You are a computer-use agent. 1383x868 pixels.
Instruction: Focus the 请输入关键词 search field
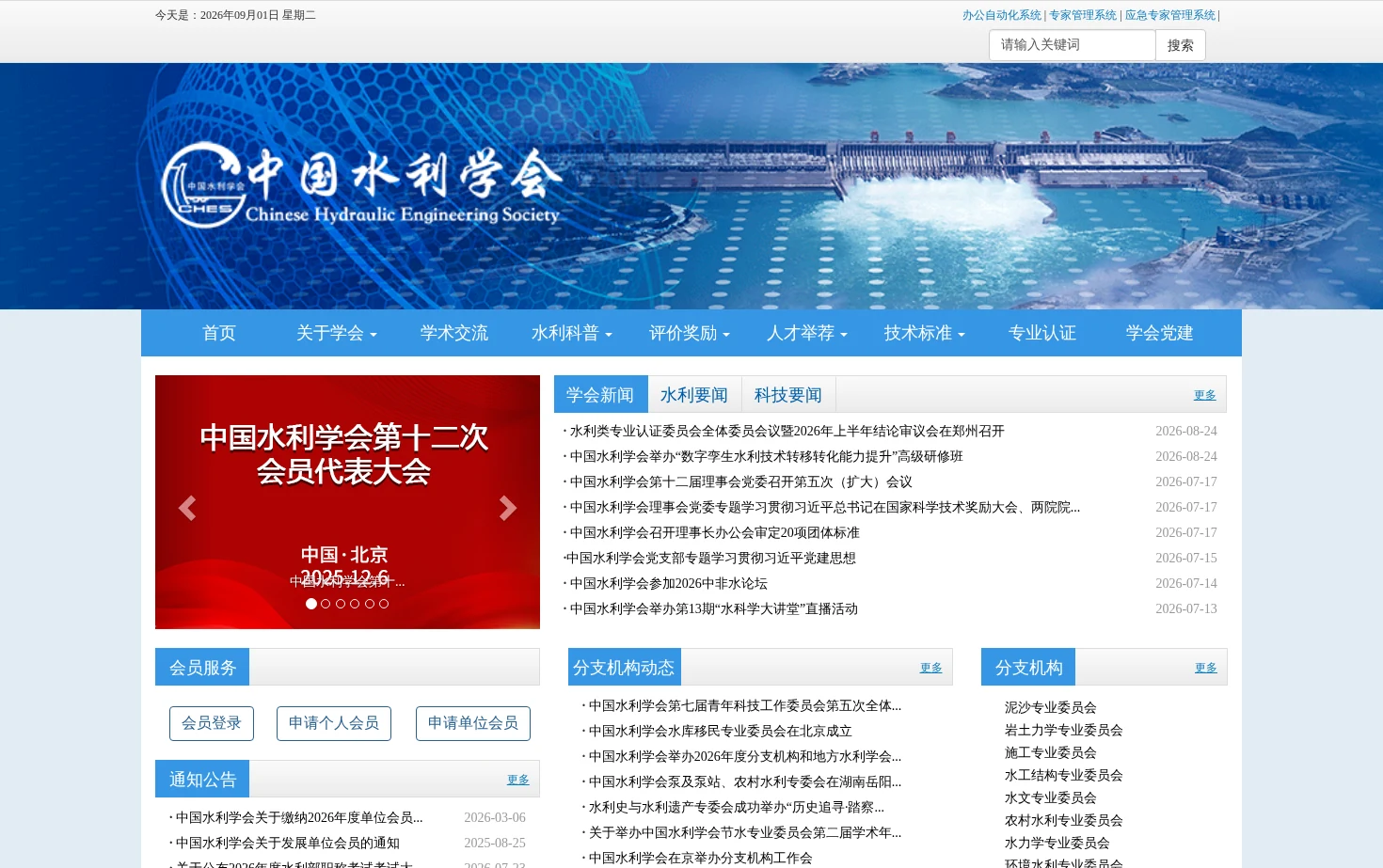[1073, 45]
